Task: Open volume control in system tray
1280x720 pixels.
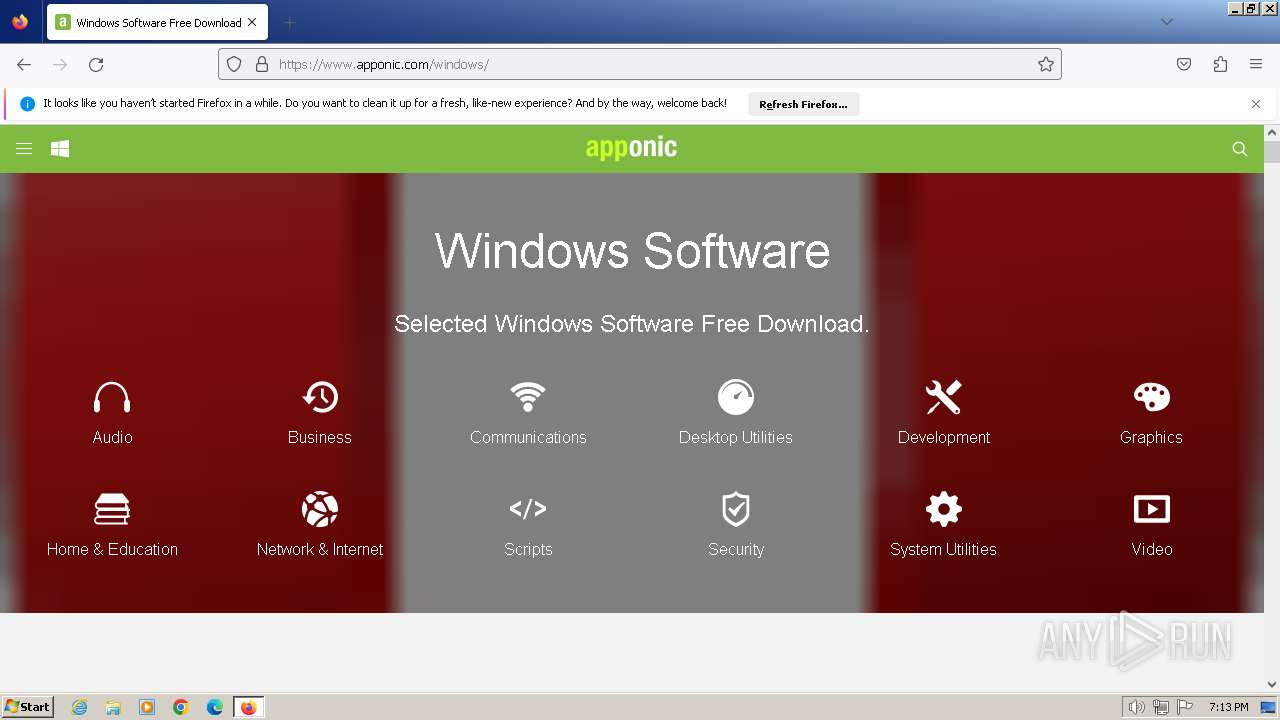Action: click(x=1136, y=707)
